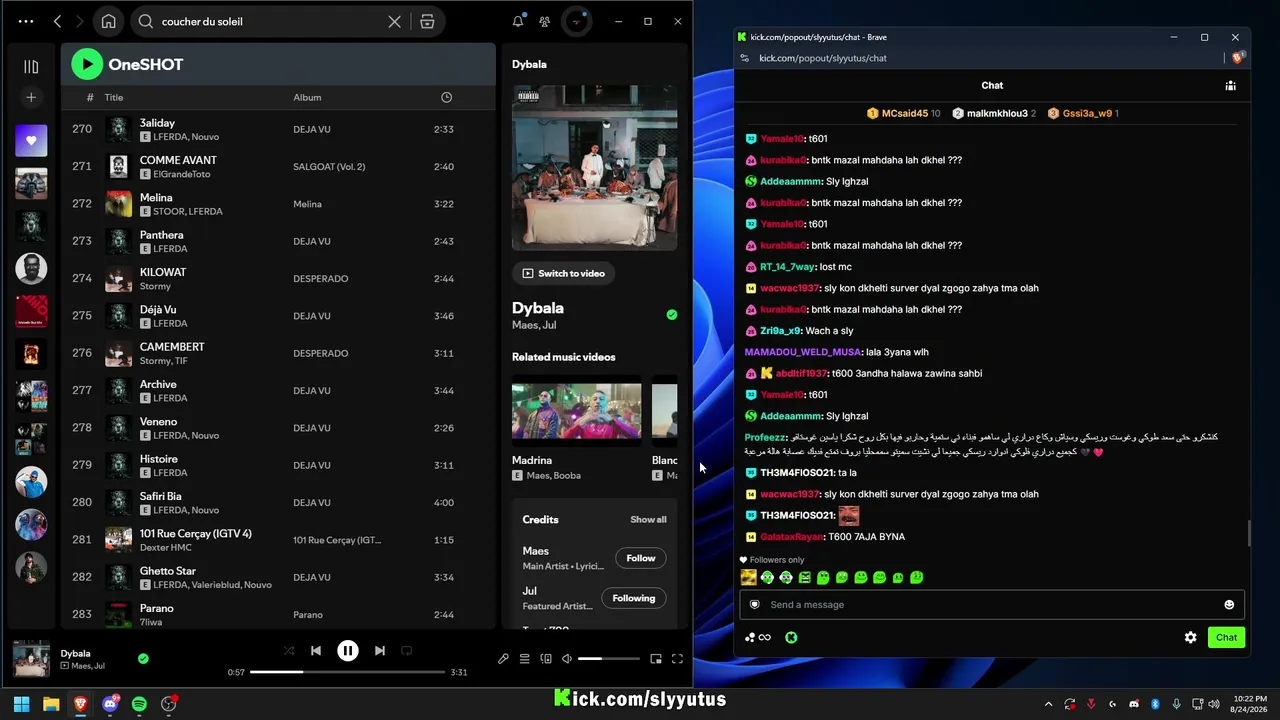This screenshot has height=720, width=1280.
Task: Open the play queue
Action: [x=524, y=659]
